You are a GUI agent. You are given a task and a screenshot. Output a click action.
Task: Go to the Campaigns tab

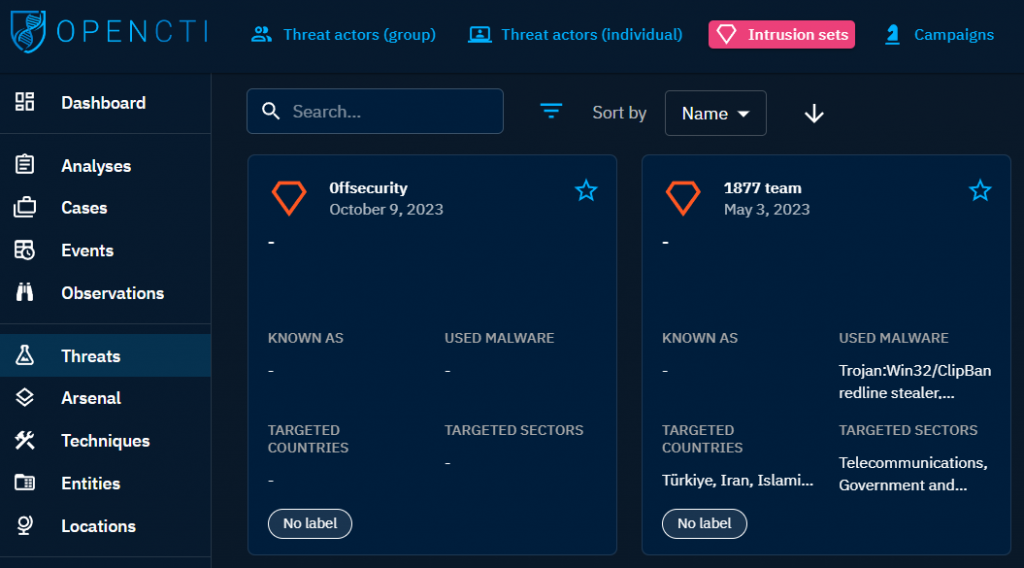(940, 34)
